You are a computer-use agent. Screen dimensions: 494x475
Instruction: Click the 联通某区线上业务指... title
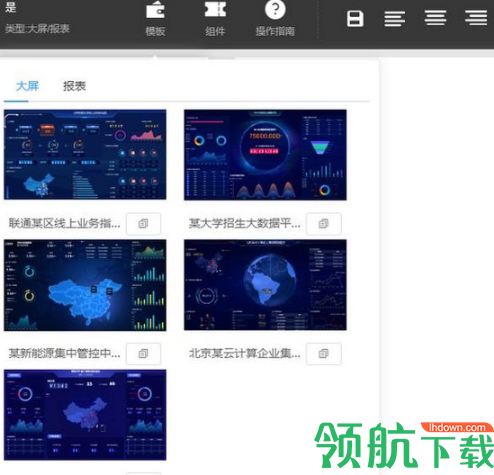65,223
